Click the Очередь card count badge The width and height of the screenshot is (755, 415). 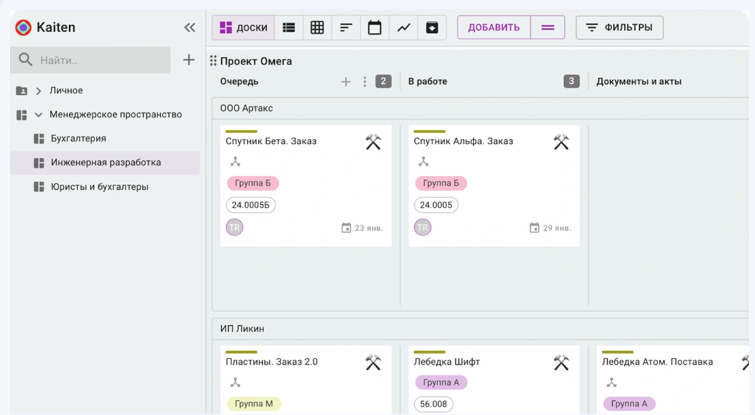click(383, 81)
